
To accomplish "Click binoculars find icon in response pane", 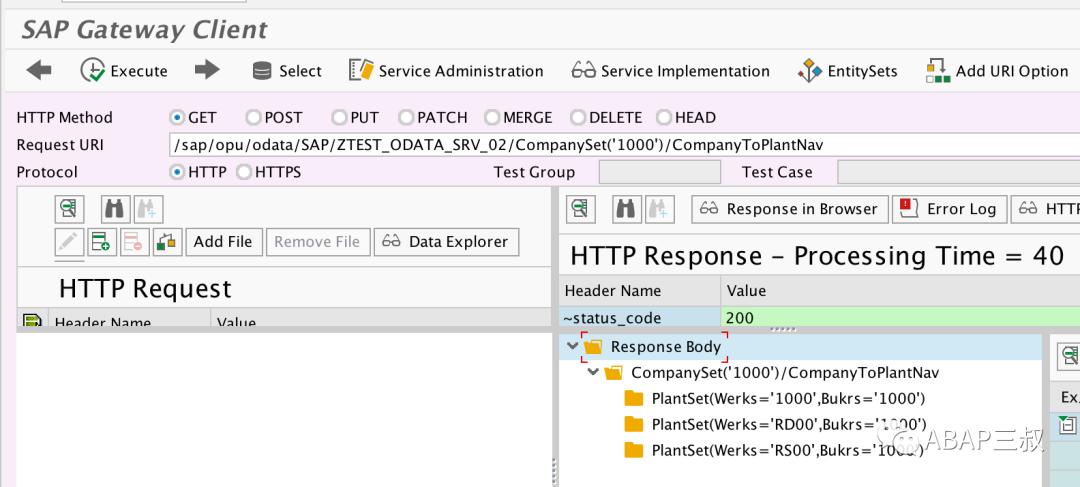I will [x=627, y=209].
